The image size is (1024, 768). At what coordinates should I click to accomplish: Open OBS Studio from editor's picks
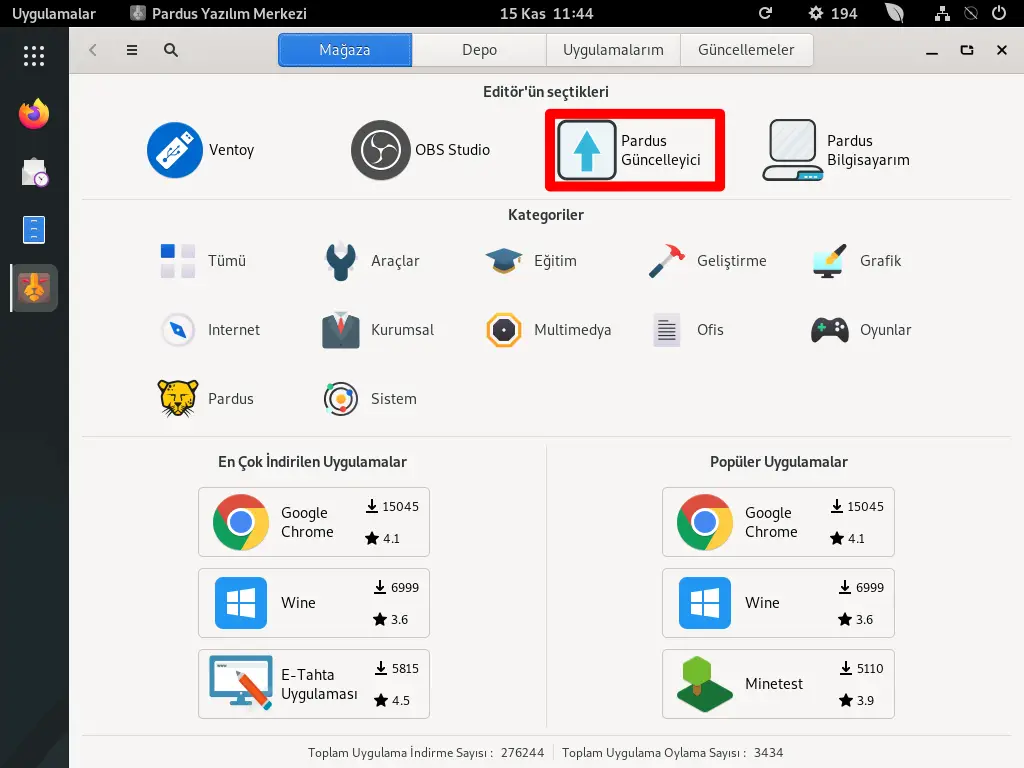click(x=421, y=150)
